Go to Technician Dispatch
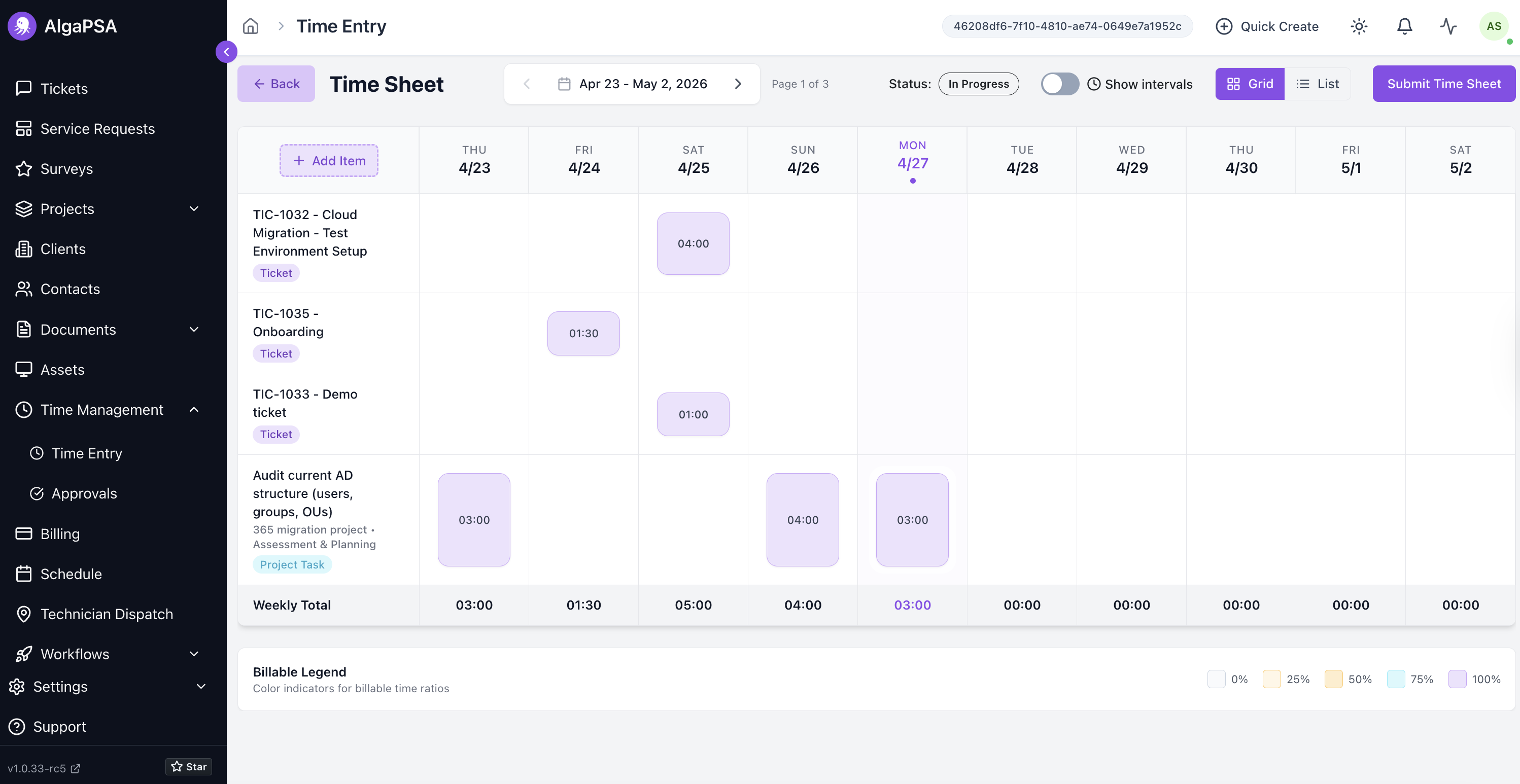Image resolution: width=1520 pixels, height=784 pixels. [x=106, y=614]
